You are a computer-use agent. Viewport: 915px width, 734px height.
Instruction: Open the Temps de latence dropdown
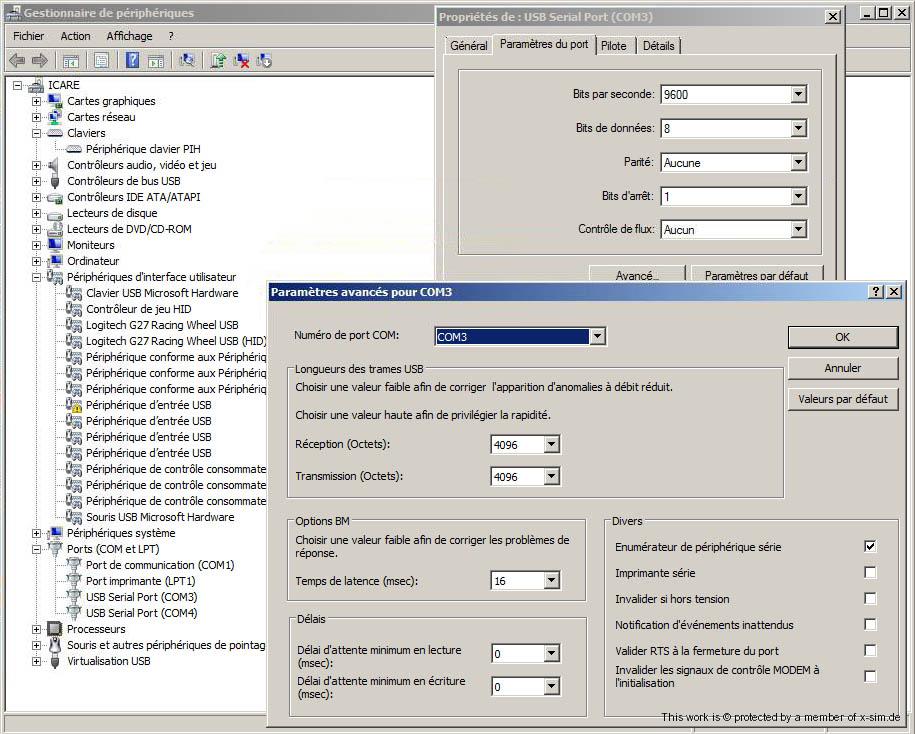(551, 581)
